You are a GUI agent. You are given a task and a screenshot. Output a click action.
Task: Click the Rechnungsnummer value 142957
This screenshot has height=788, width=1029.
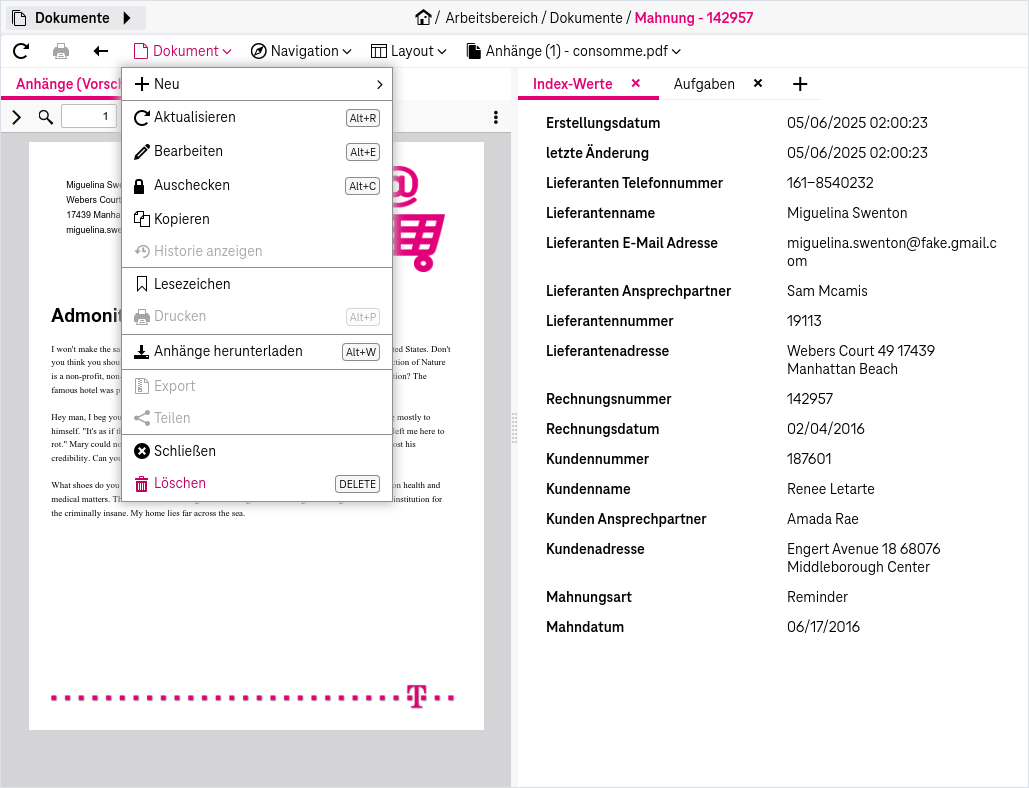point(810,399)
